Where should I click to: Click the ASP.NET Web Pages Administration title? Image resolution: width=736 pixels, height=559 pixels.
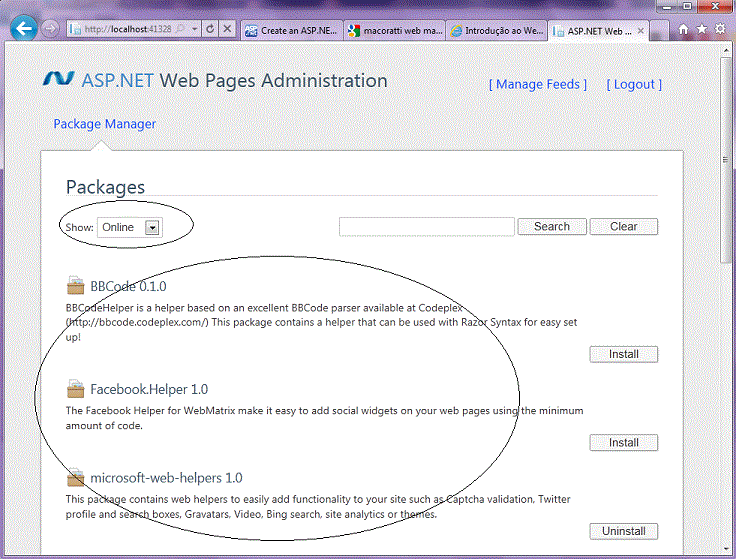click(234, 81)
